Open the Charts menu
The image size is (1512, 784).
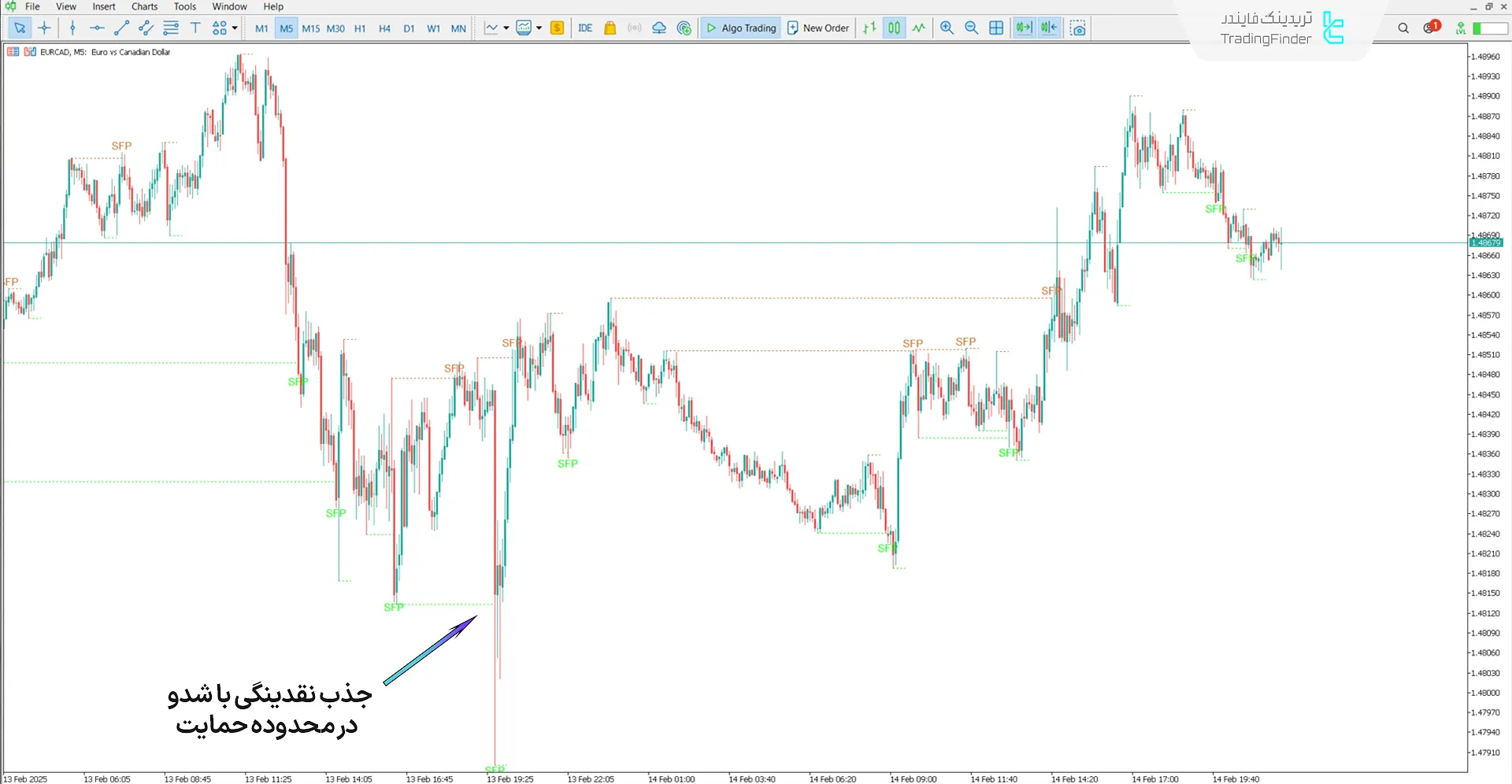144,6
